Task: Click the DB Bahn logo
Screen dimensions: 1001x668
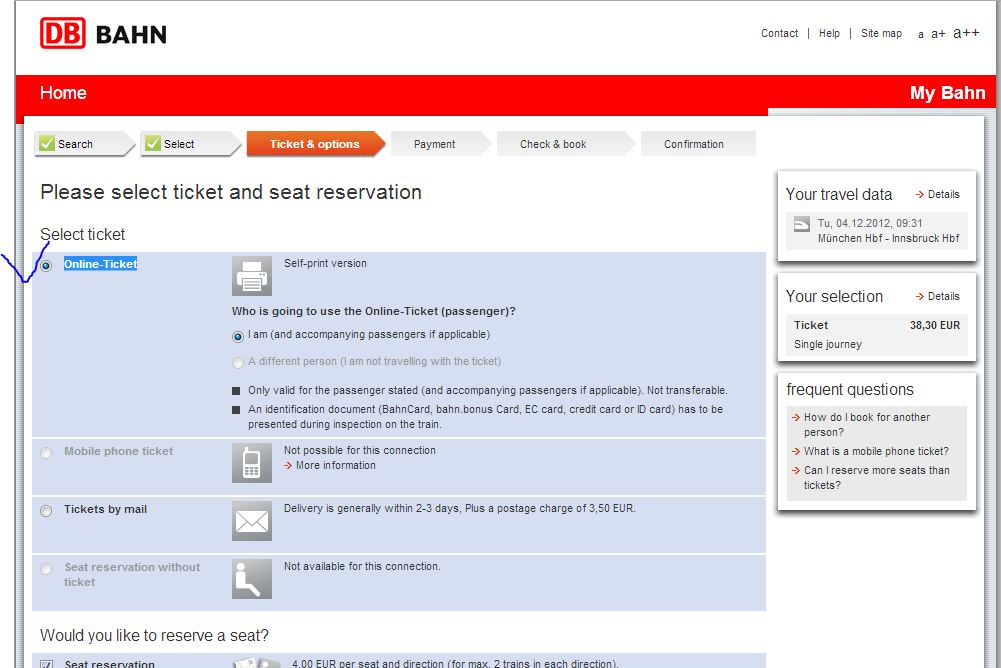Action: point(103,33)
